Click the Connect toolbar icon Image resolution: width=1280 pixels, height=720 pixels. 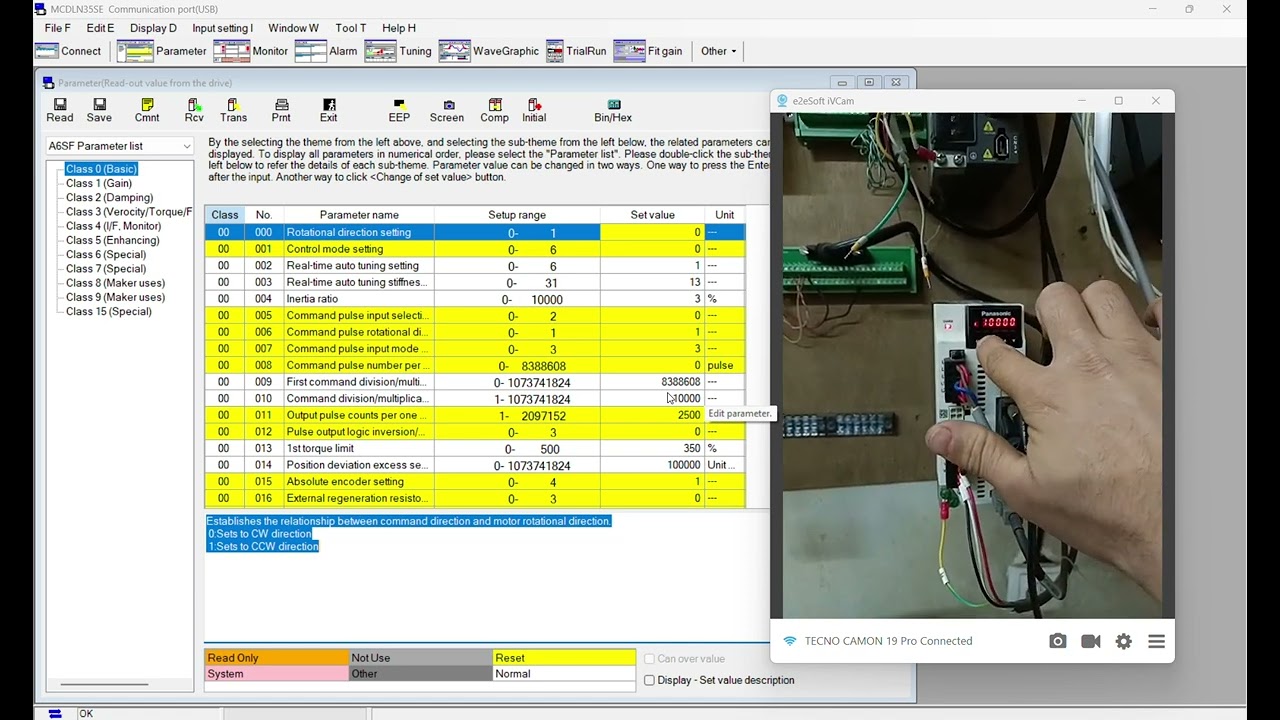[68, 51]
